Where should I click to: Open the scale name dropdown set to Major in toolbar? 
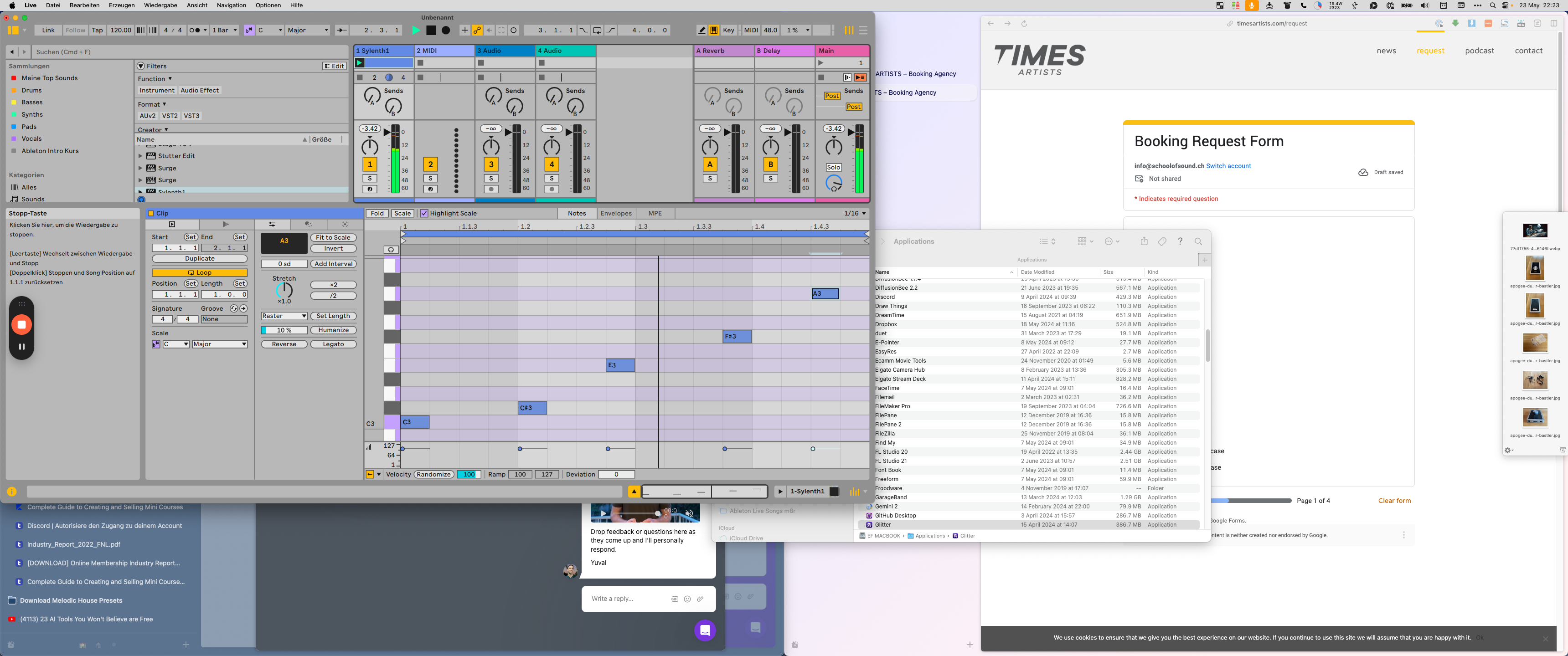[307, 30]
